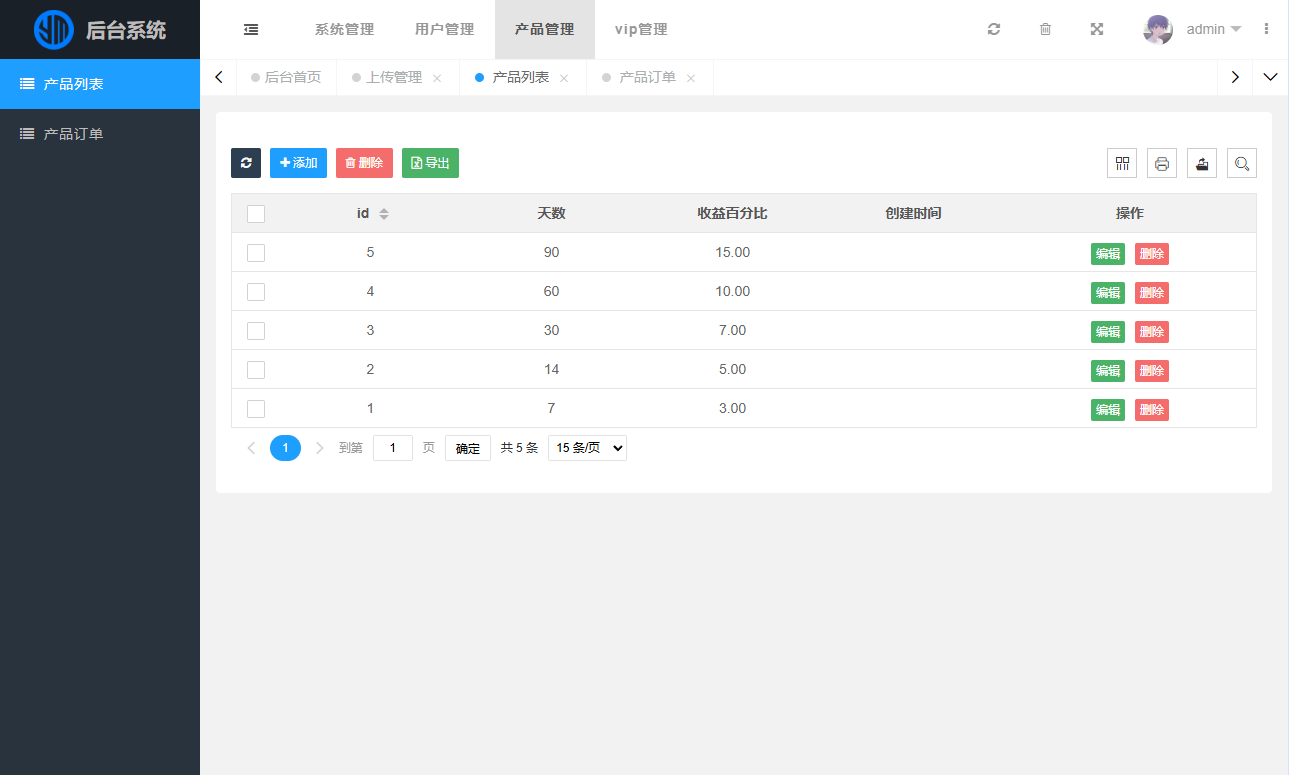Toggle fullscreen with the expand icon
The image size is (1289, 775).
point(1096,30)
